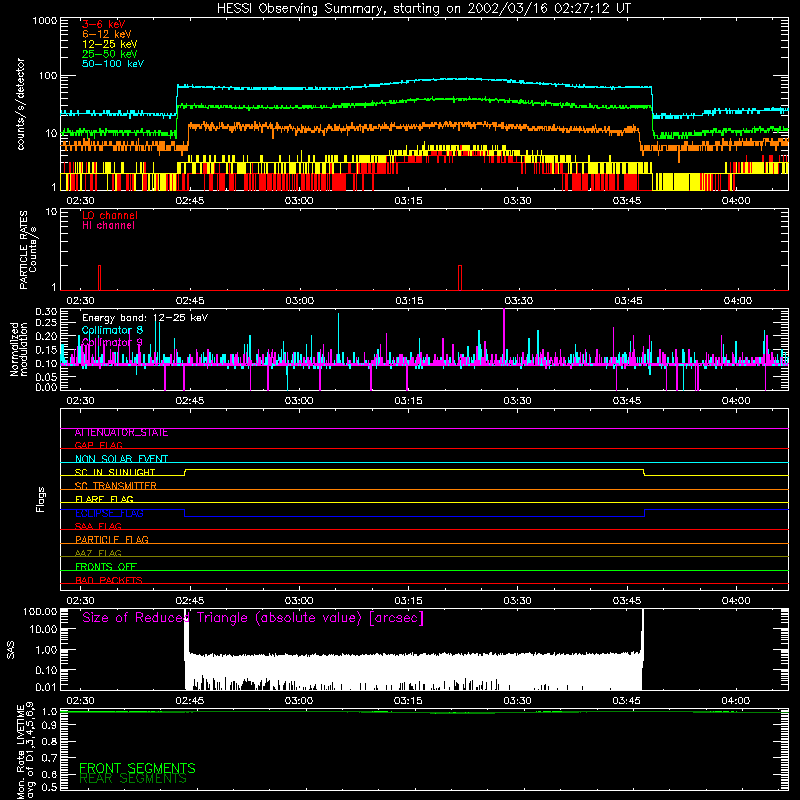Click 03:15 time label under count-rate plot
Image resolution: width=800 pixels, height=800 pixels.
pos(408,201)
